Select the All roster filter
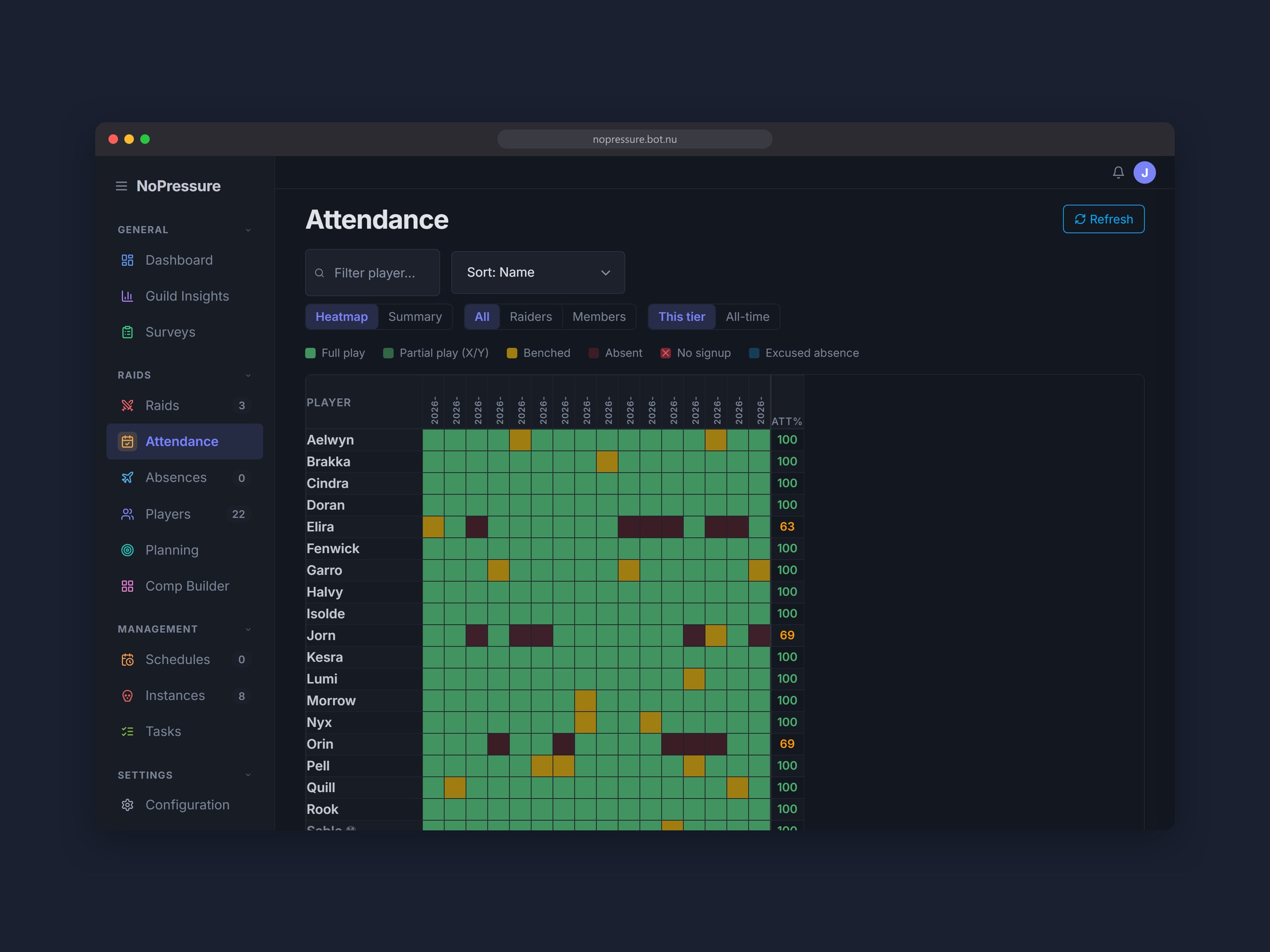Viewport: 1270px width, 952px height. pos(482,317)
